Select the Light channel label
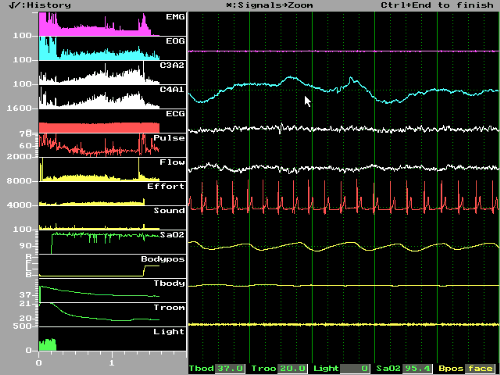This screenshot has width=500, height=375. point(169,332)
